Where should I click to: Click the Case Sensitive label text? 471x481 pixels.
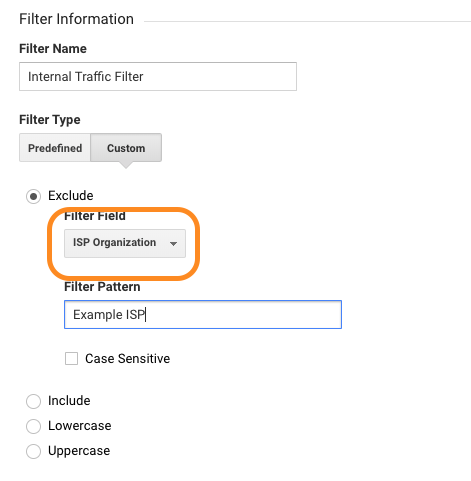(128, 359)
